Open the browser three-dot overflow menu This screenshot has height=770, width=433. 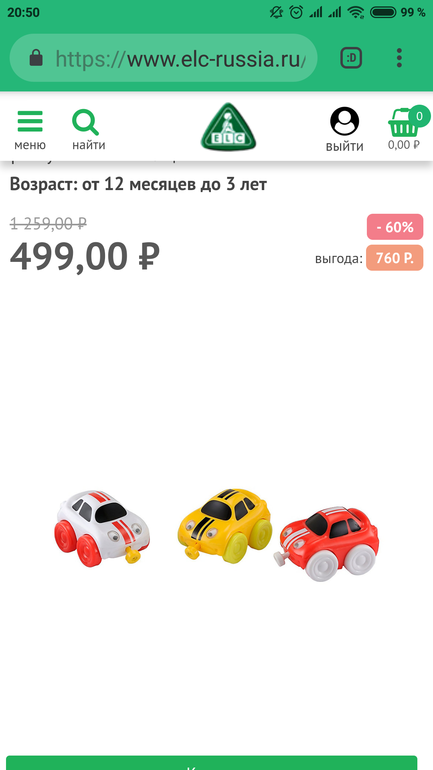[399, 58]
